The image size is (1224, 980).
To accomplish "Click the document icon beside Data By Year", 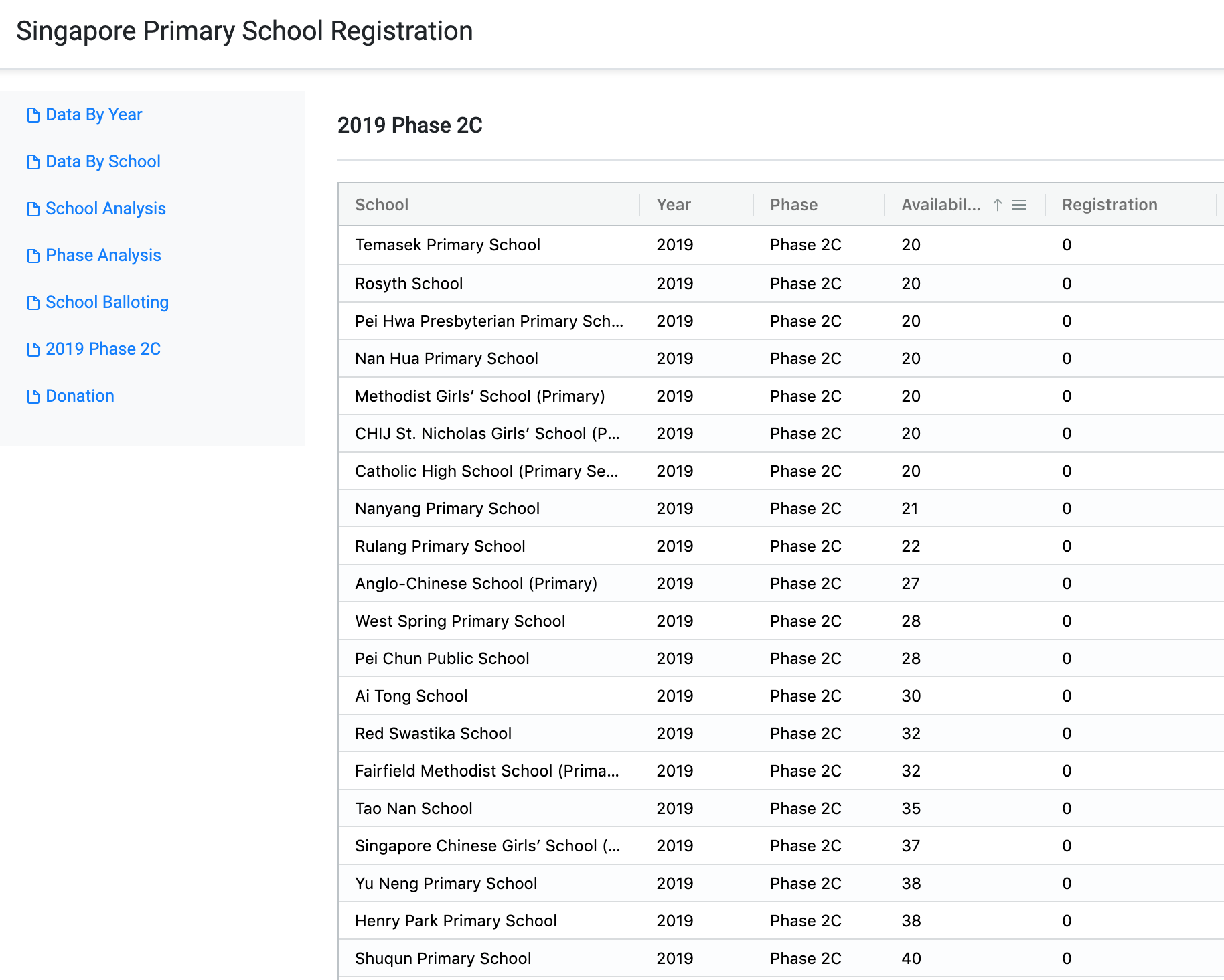I will [33, 116].
